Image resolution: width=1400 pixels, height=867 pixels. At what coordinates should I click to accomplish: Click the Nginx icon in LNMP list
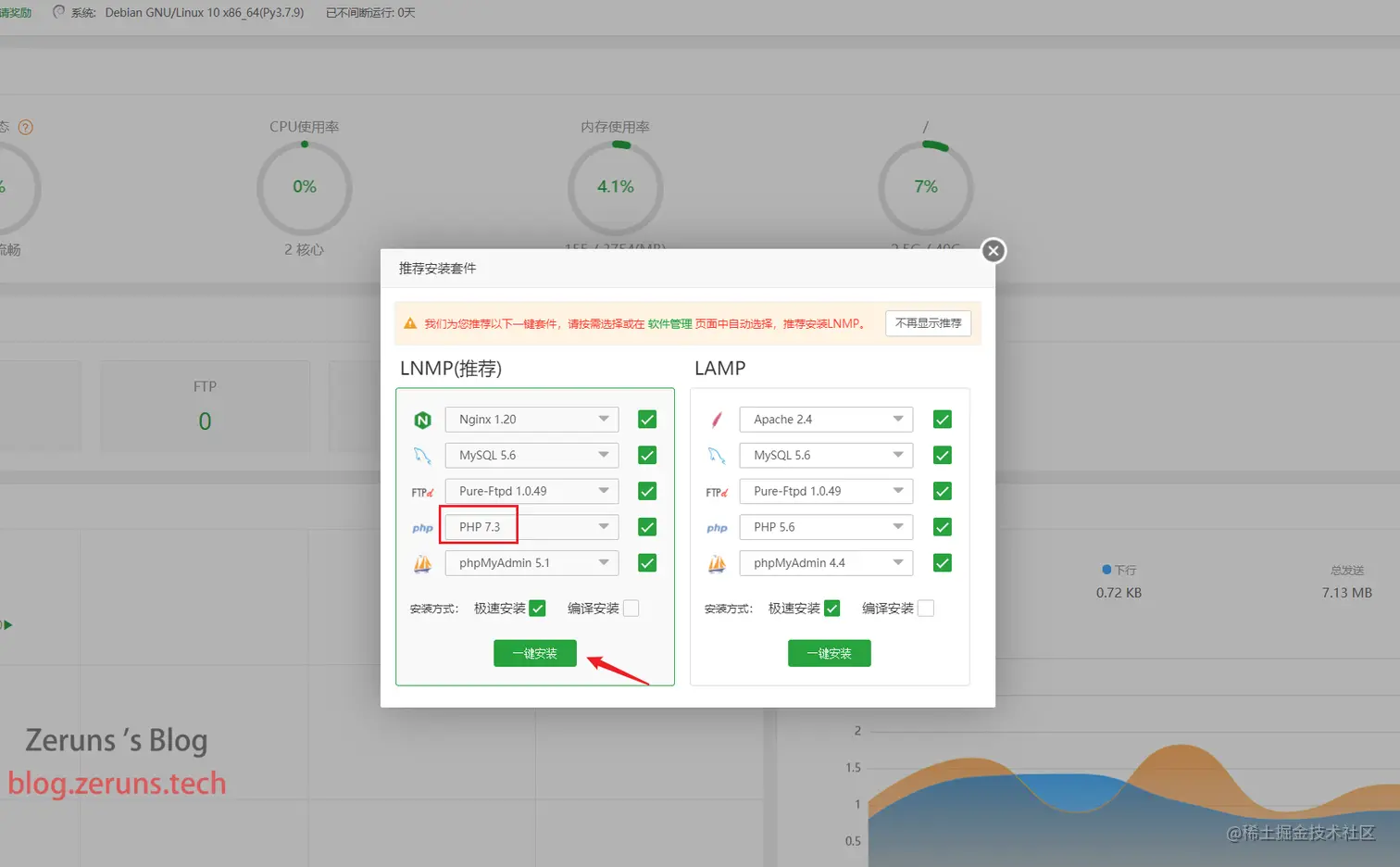[422, 420]
